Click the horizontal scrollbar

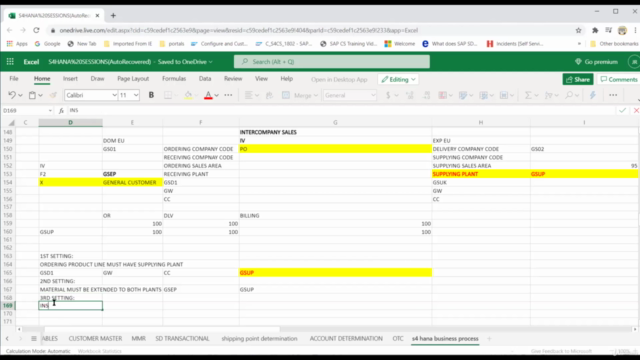(162, 329)
